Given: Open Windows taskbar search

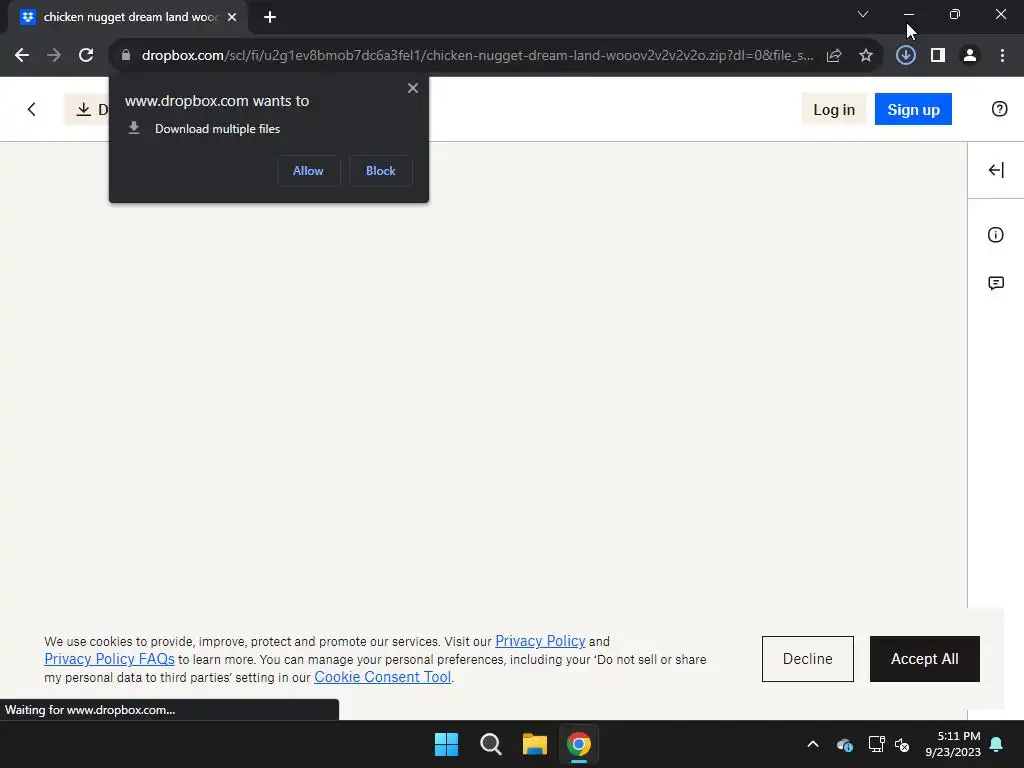Looking at the screenshot, I should (490, 744).
